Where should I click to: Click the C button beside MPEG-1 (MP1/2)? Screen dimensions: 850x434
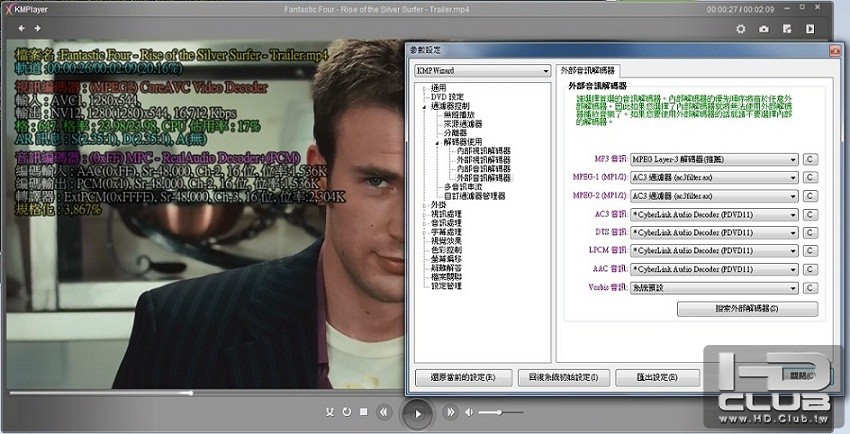[x=810, y=178]
